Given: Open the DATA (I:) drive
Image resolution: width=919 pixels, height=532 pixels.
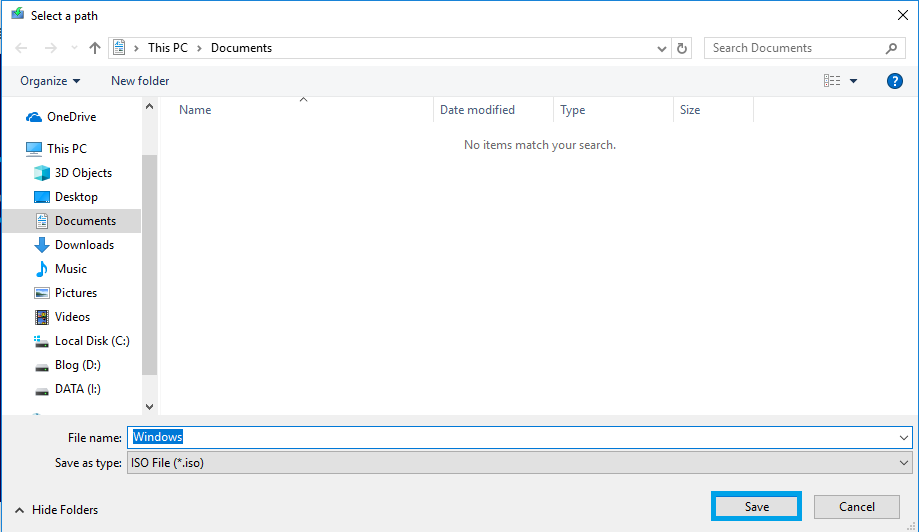Looking at the screenshot, I should pos(78,389).
